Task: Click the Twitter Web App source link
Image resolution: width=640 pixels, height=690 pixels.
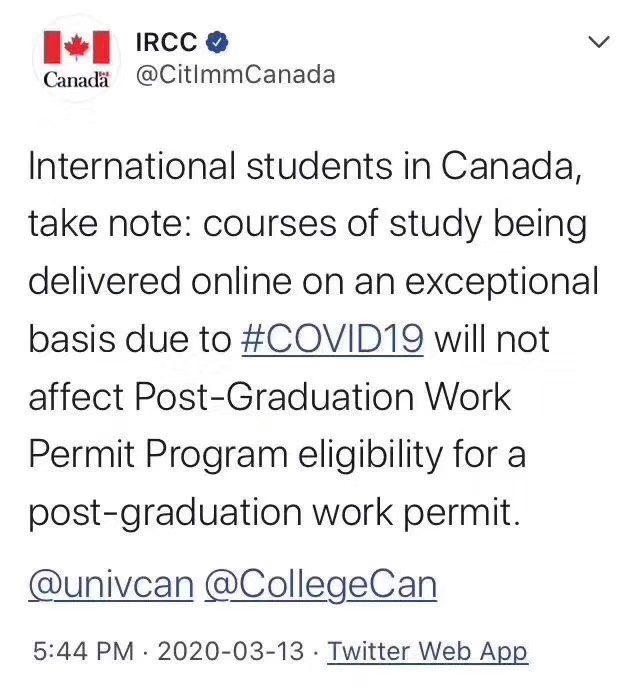Action: tap(427, 651)
